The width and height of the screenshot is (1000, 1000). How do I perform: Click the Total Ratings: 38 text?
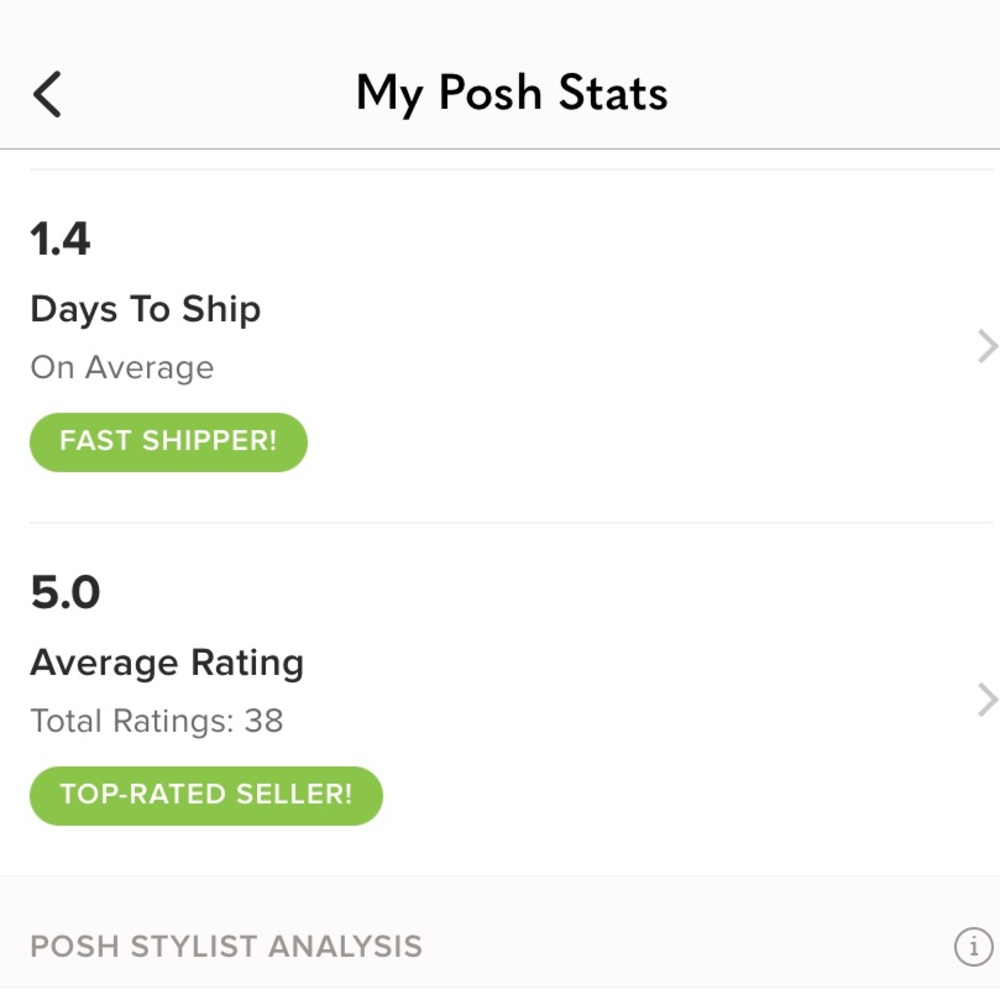tap(156, 721)
